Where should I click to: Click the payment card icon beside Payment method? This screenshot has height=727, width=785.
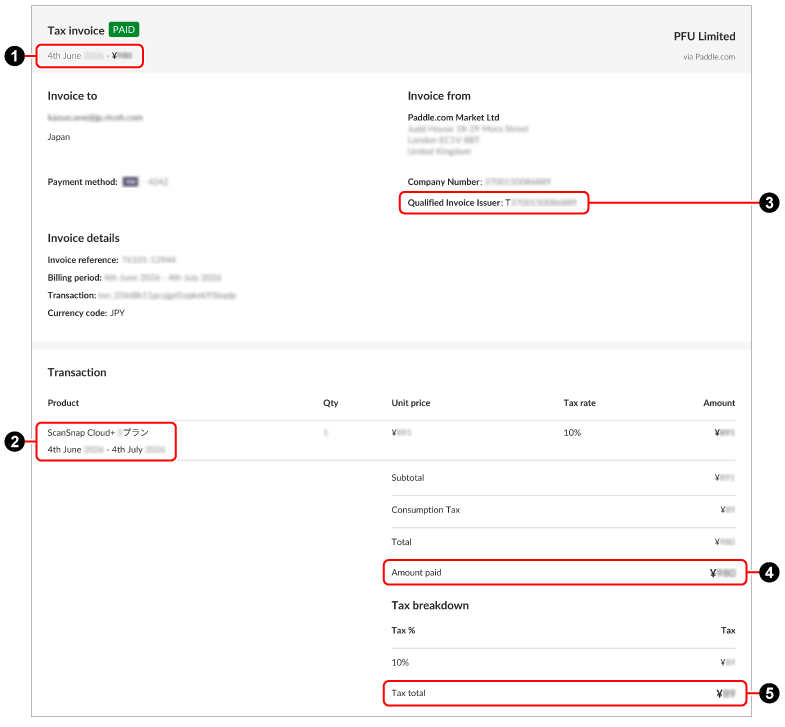click(130, 182)
